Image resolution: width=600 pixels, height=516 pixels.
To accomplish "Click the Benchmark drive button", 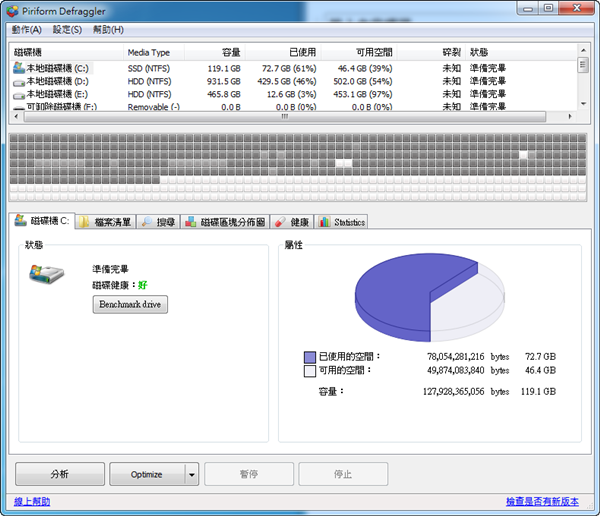I will (x=130, y=304).
